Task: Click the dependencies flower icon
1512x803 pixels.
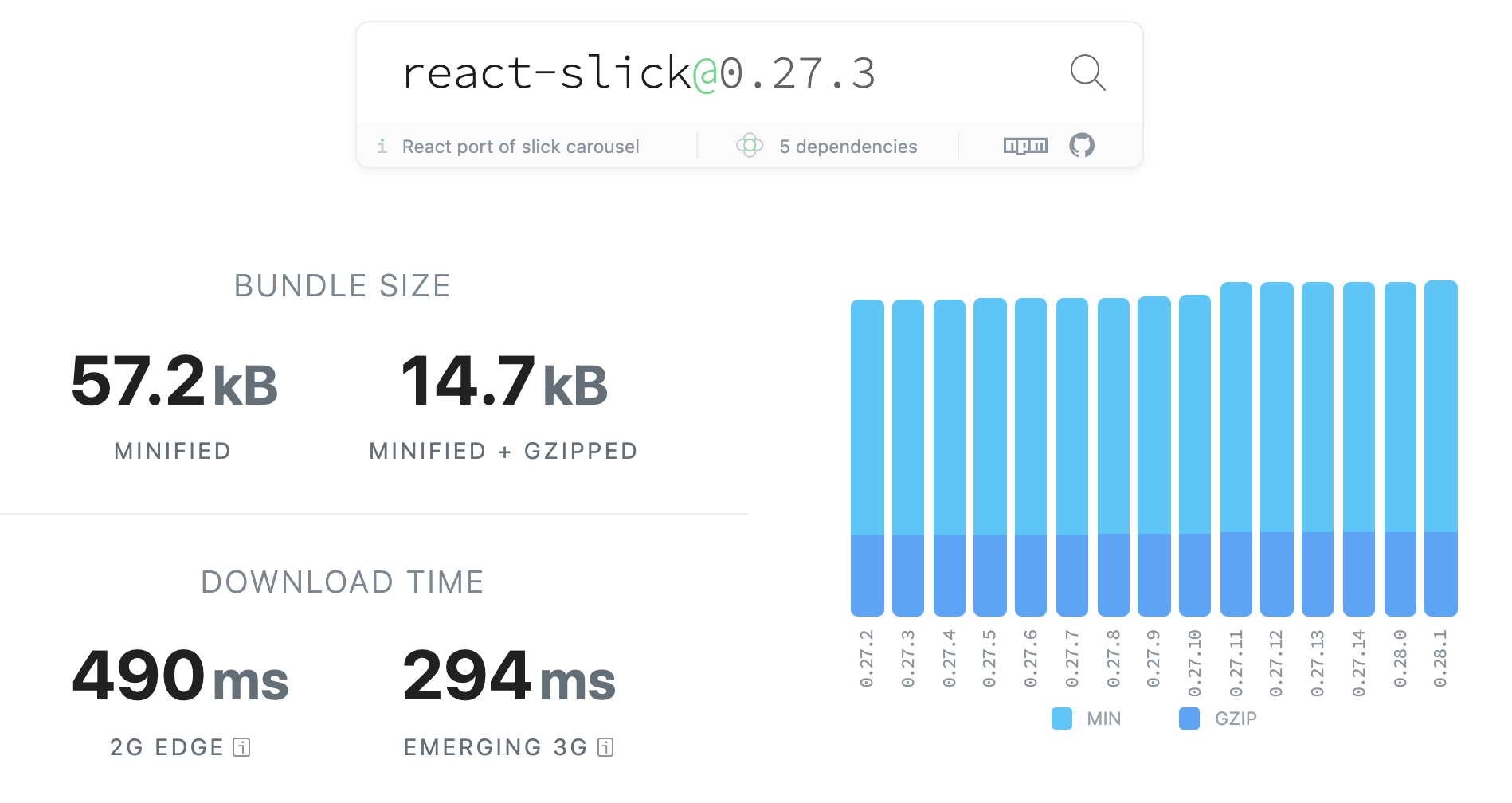Action: [750, 145]
